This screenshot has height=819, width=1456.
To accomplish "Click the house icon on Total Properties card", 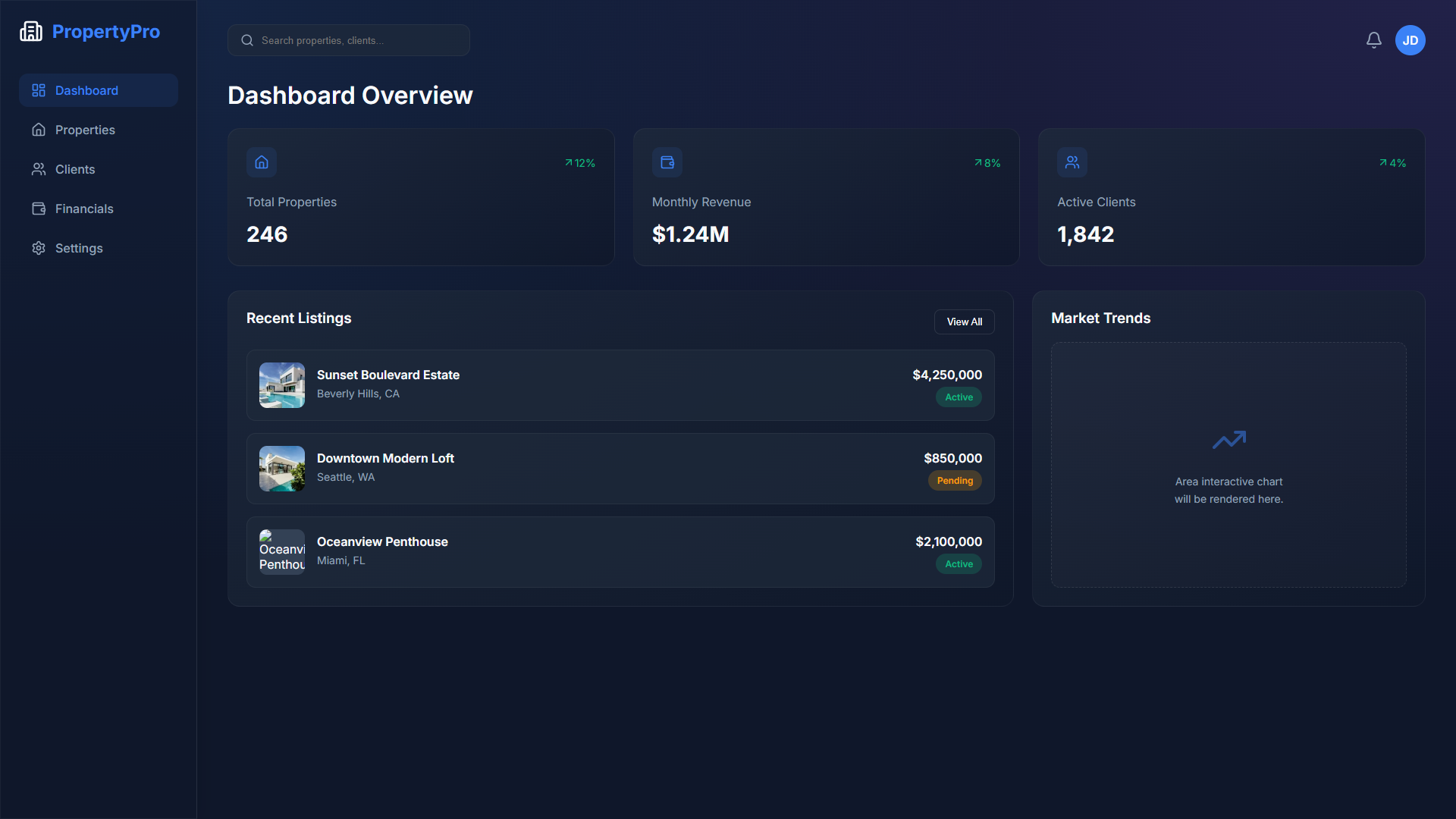I will click(x=262, y=162).
